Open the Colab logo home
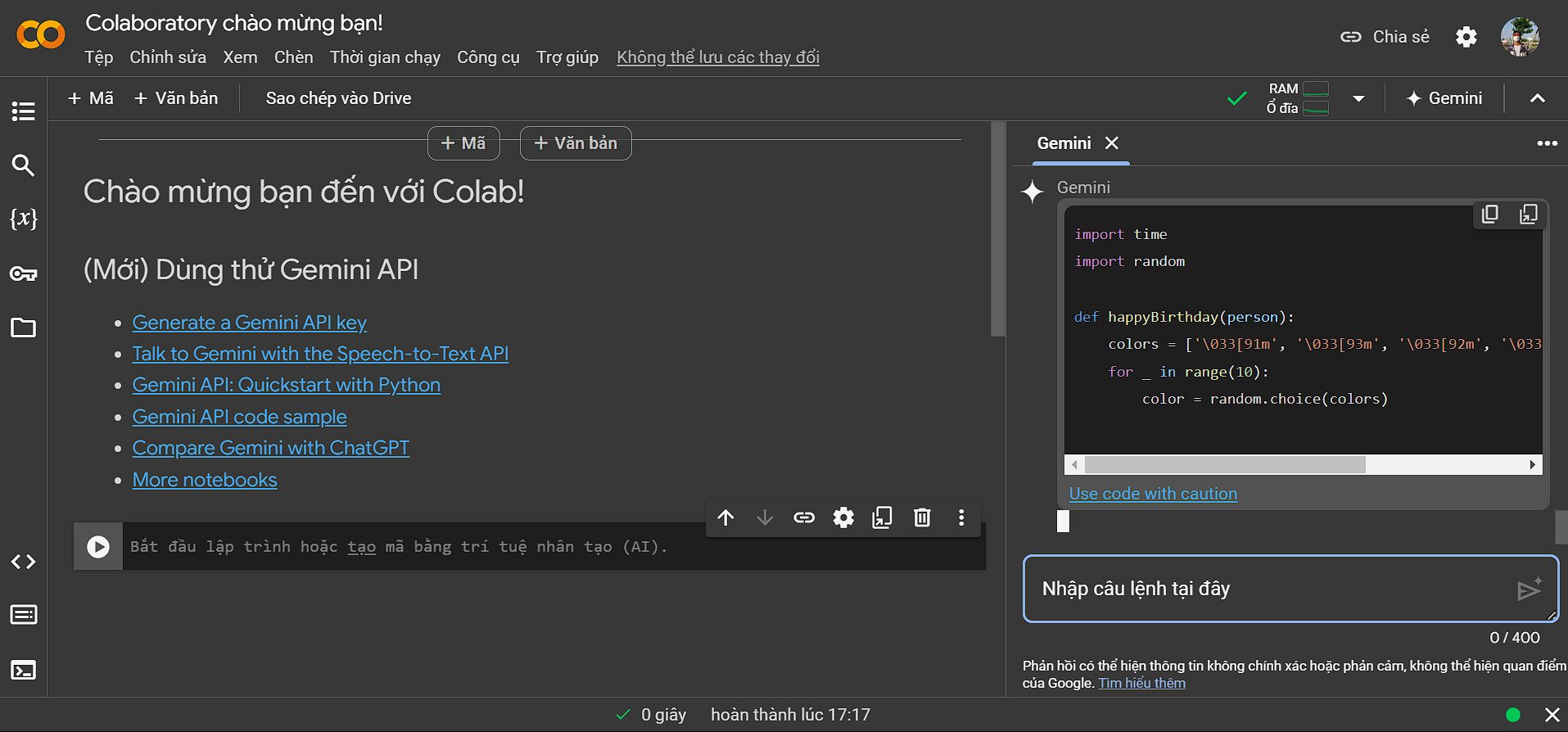 tap(40, 34)
